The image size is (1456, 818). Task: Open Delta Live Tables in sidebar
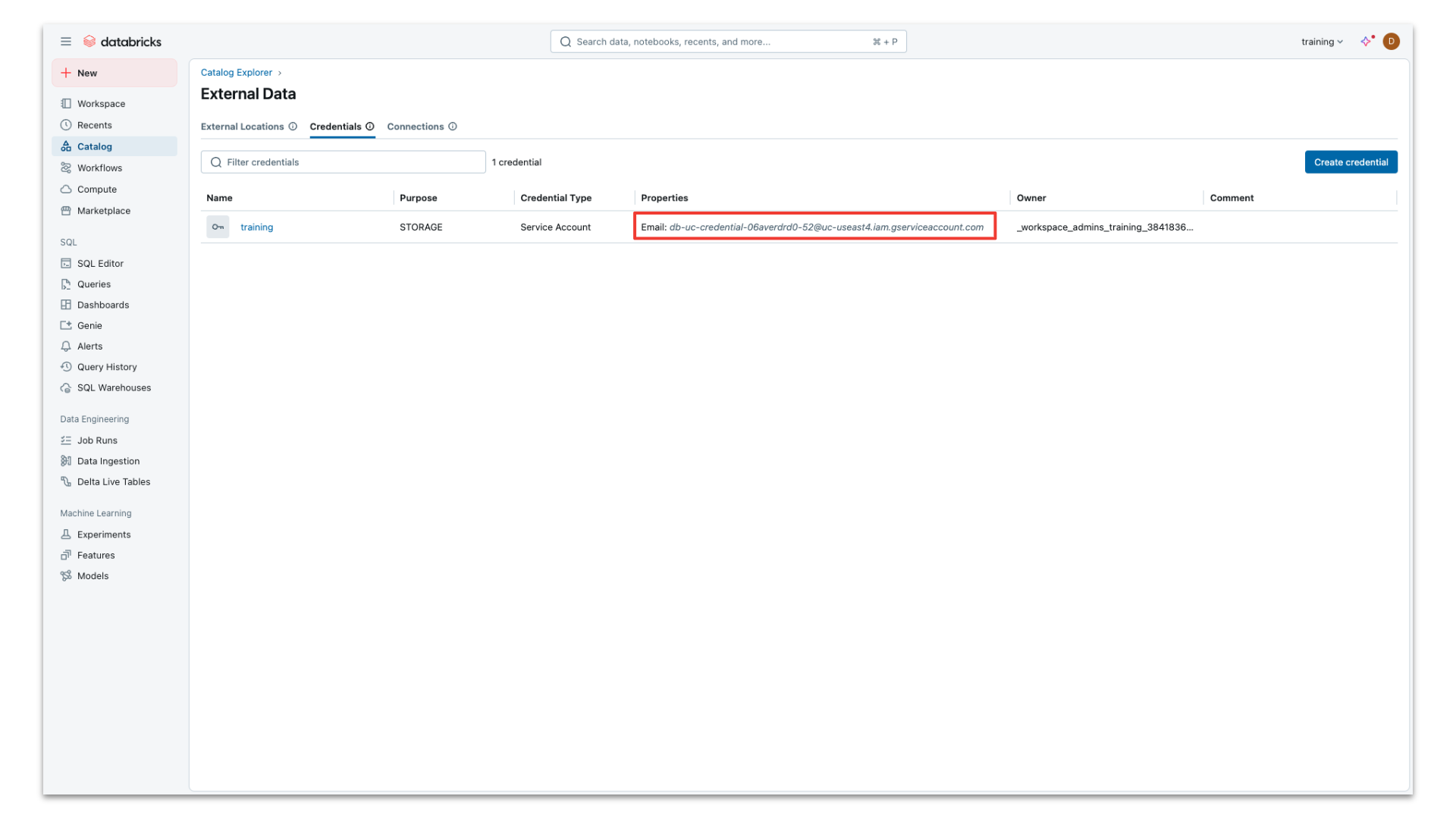coord(113,481)
